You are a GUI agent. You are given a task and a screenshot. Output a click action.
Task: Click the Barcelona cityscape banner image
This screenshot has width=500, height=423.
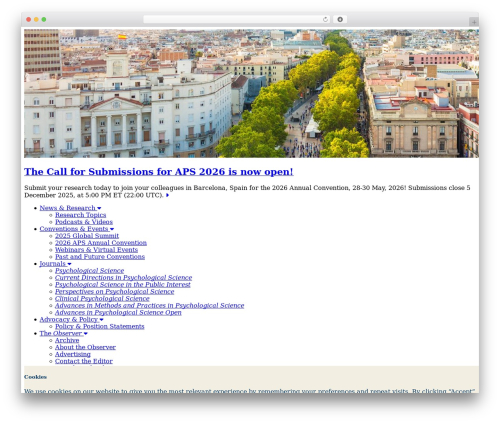coord(251,93)
